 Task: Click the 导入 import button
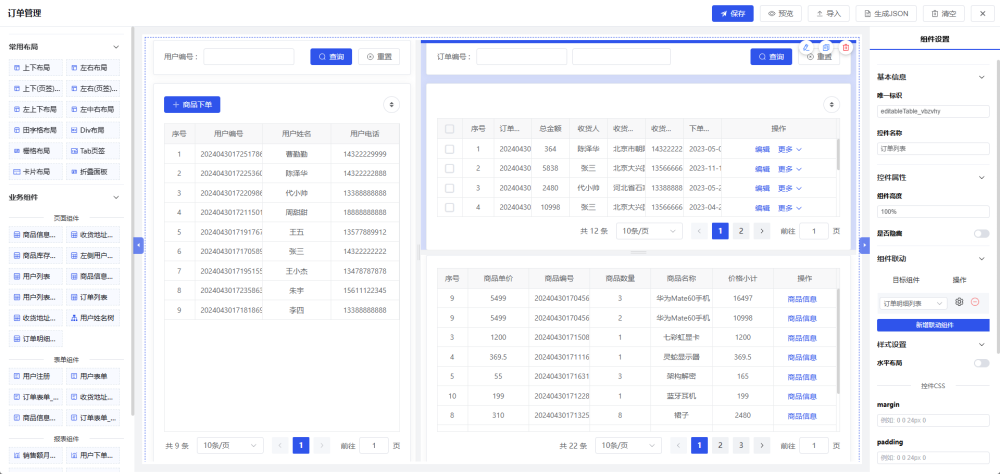(828, 13)
